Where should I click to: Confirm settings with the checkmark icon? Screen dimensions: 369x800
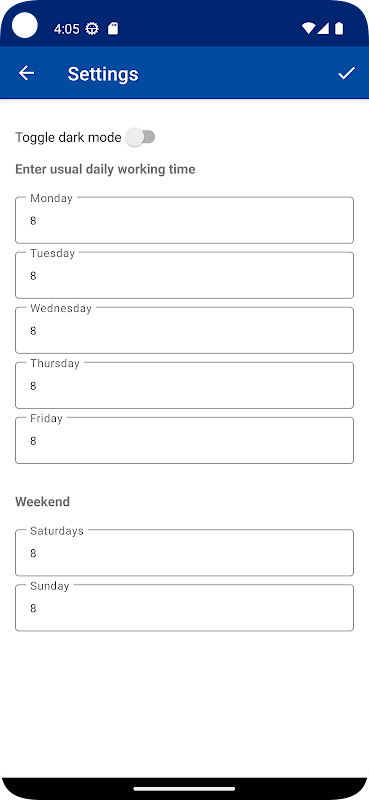[x=346, y=73]
